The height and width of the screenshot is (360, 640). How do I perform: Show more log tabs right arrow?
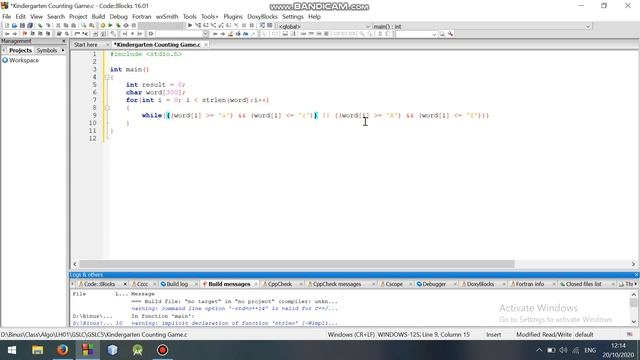[x=636, y=284]
